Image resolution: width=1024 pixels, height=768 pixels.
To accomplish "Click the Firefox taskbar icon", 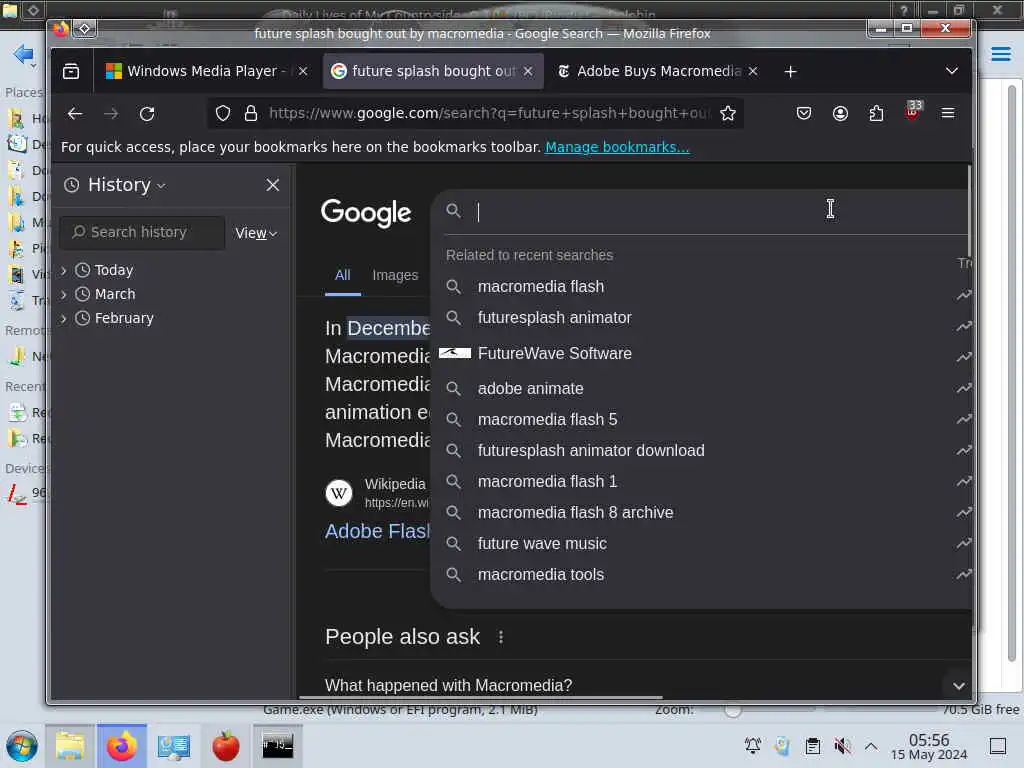I will tap(122, 746).
